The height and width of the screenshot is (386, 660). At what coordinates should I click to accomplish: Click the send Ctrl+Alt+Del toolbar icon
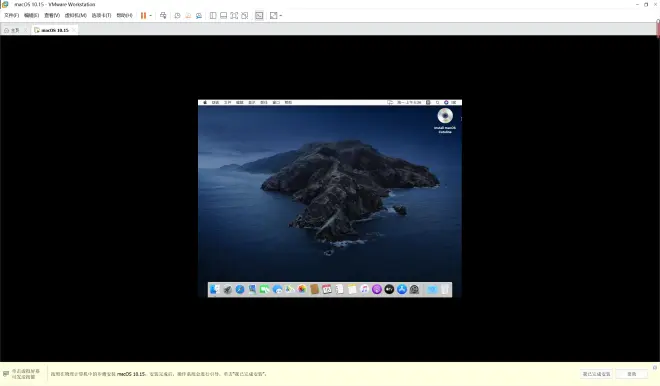pos(163,16)
